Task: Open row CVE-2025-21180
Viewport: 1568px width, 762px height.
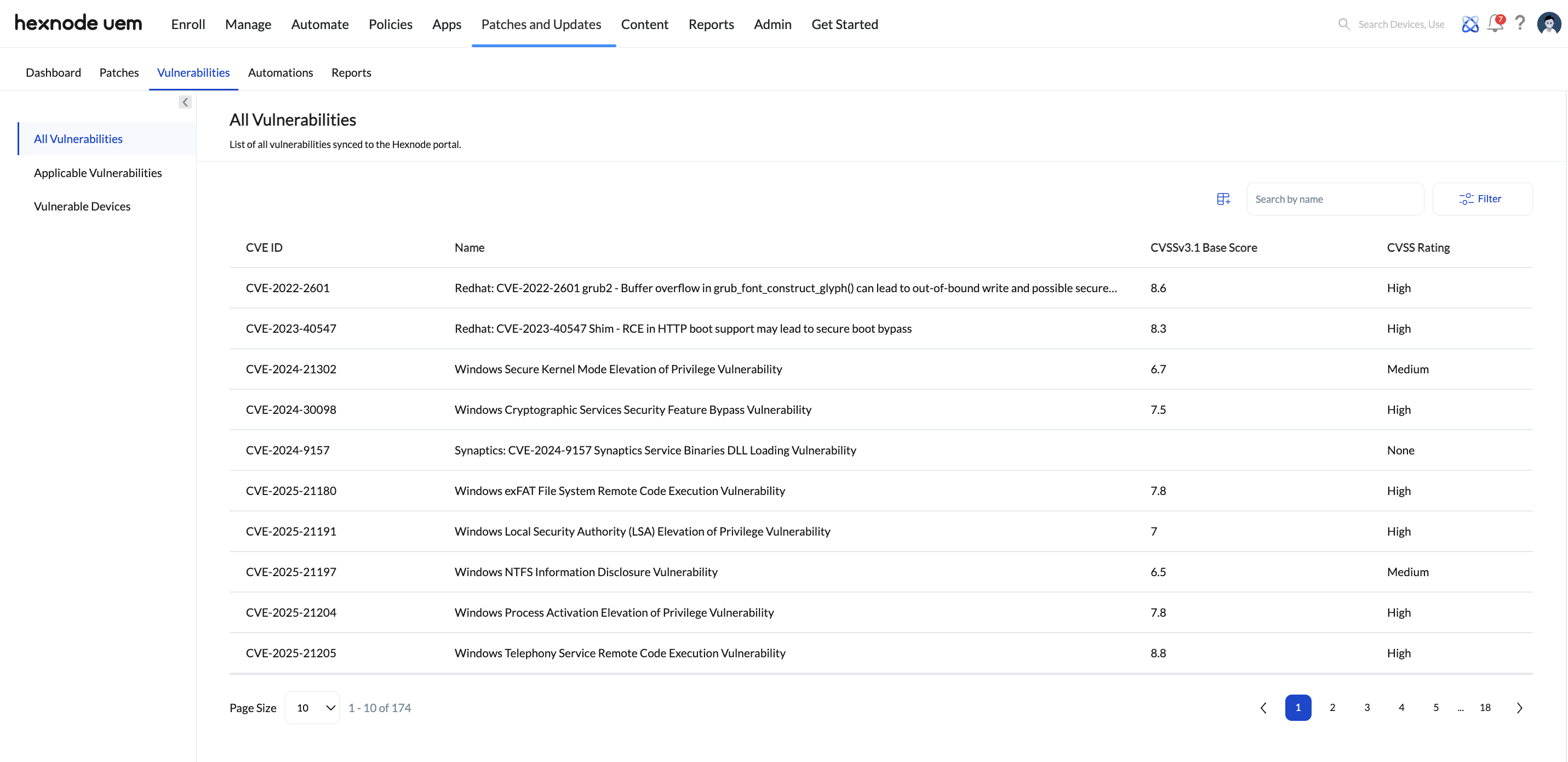Action: (881, 491)
